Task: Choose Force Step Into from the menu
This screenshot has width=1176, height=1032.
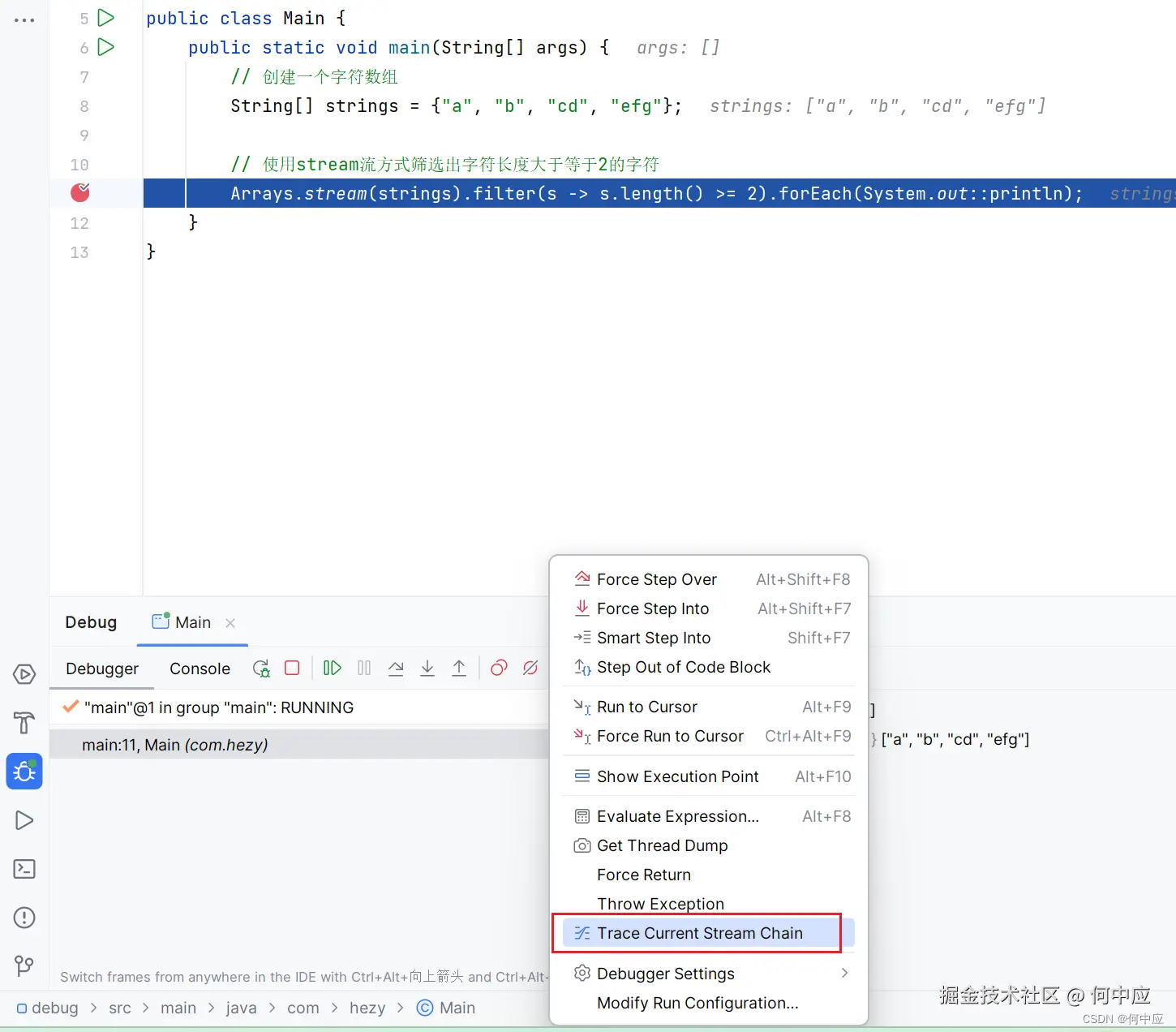Action: [709, 608]
